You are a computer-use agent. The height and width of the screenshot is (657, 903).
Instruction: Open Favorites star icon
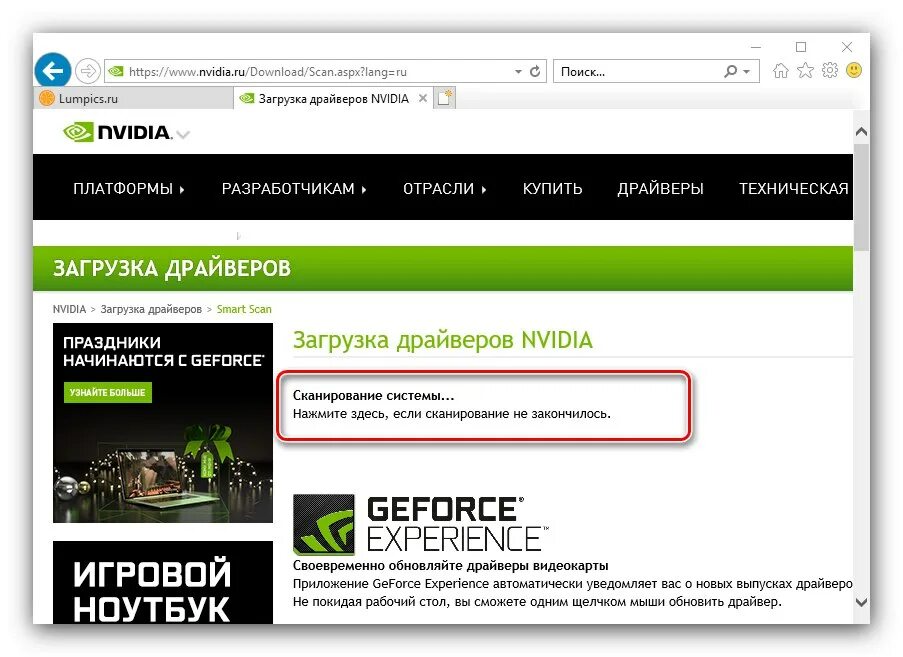[x=805, y=70]
